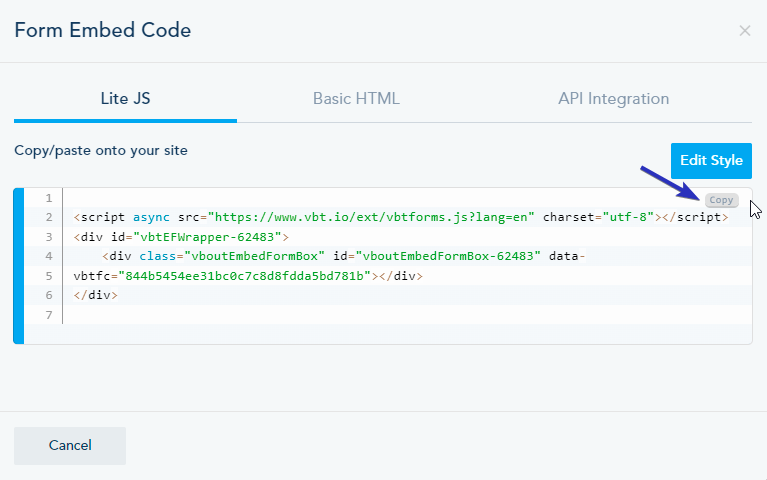The height and width of the screenshot is (480, 767).
Task: Click the Cancel button
Action: [x=70, y=445]
